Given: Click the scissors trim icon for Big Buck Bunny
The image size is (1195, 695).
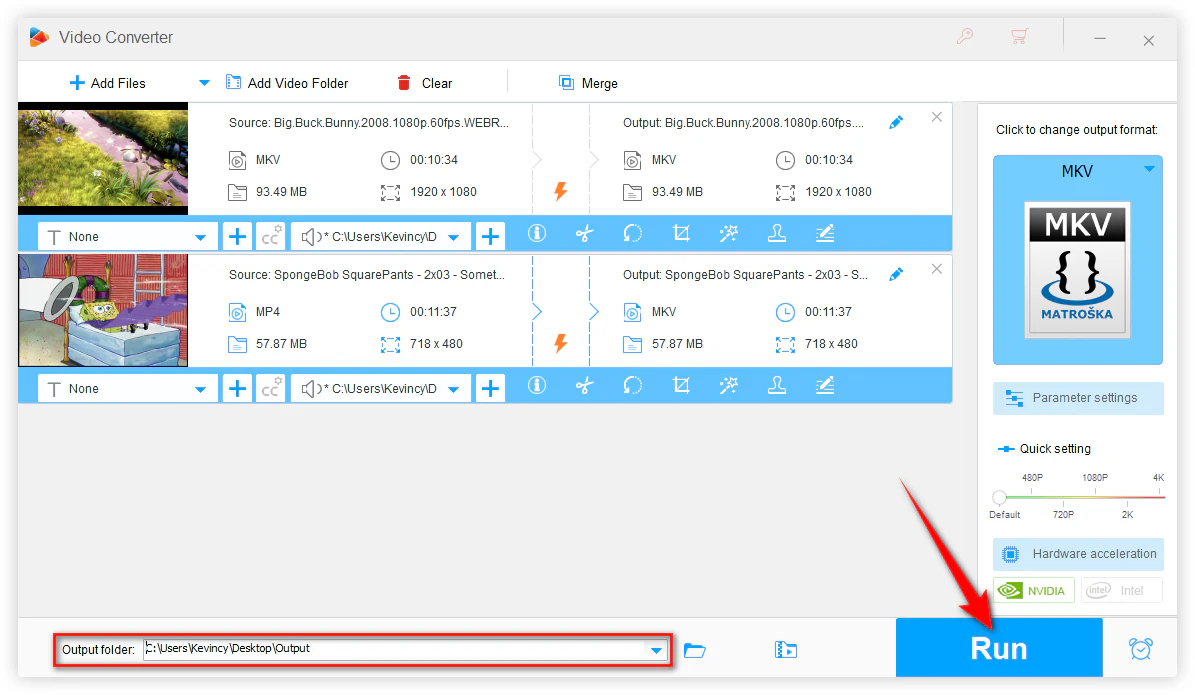Looking at the screenshot, I should coord(585,234).
